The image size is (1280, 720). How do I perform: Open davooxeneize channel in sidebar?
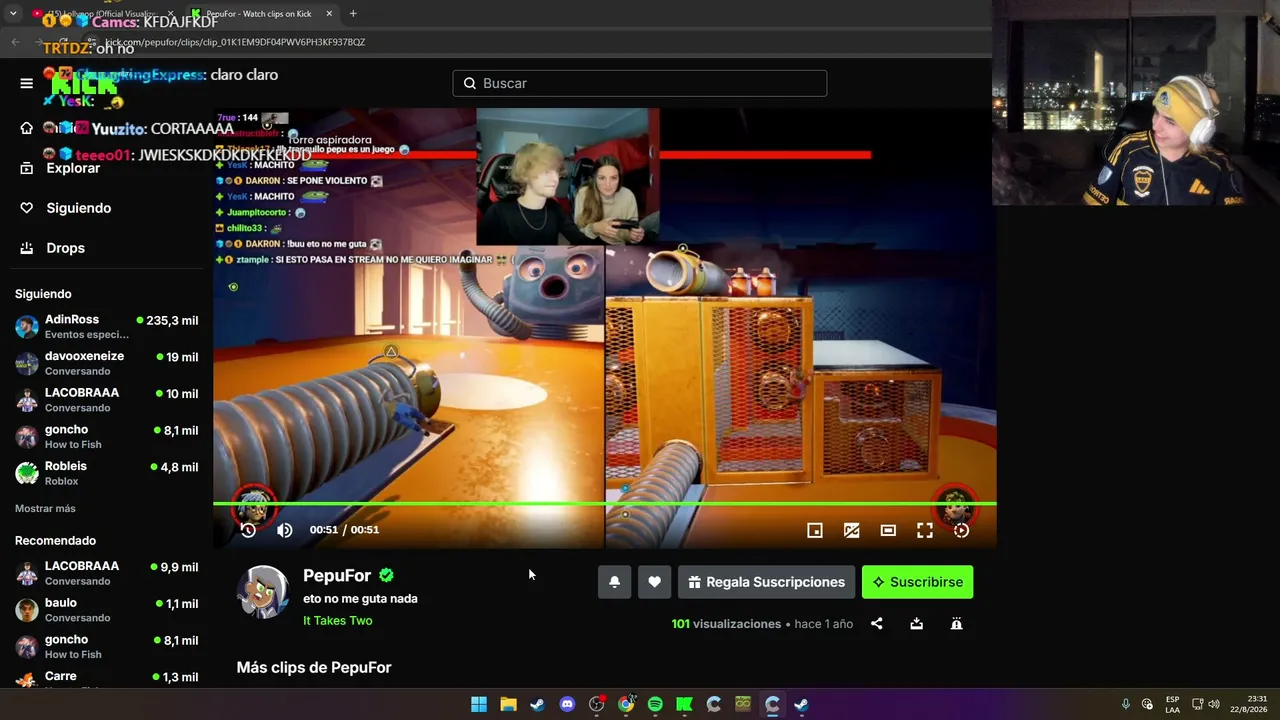(106, 363)
